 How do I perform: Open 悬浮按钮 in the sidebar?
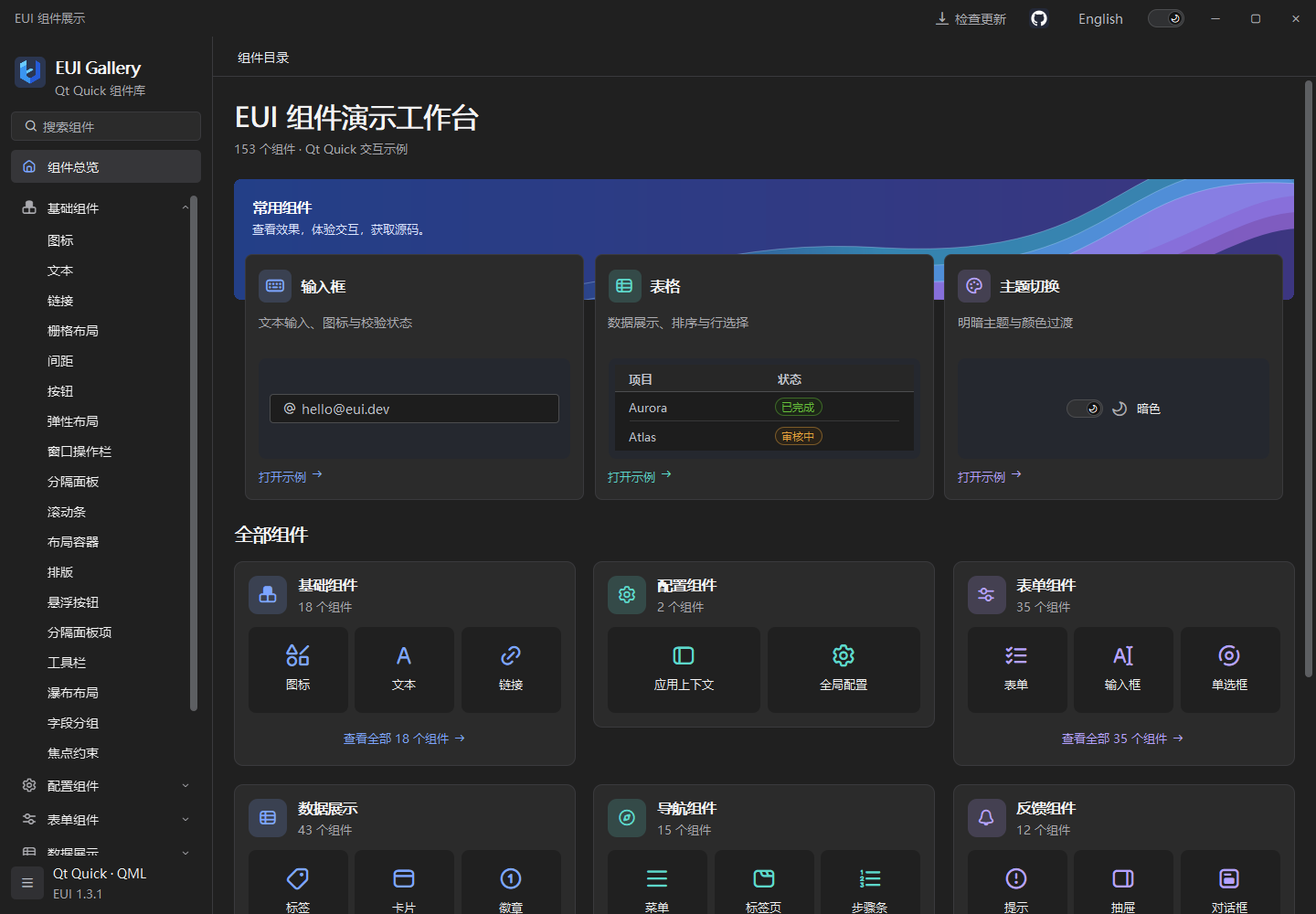click(x=73, y=602)
